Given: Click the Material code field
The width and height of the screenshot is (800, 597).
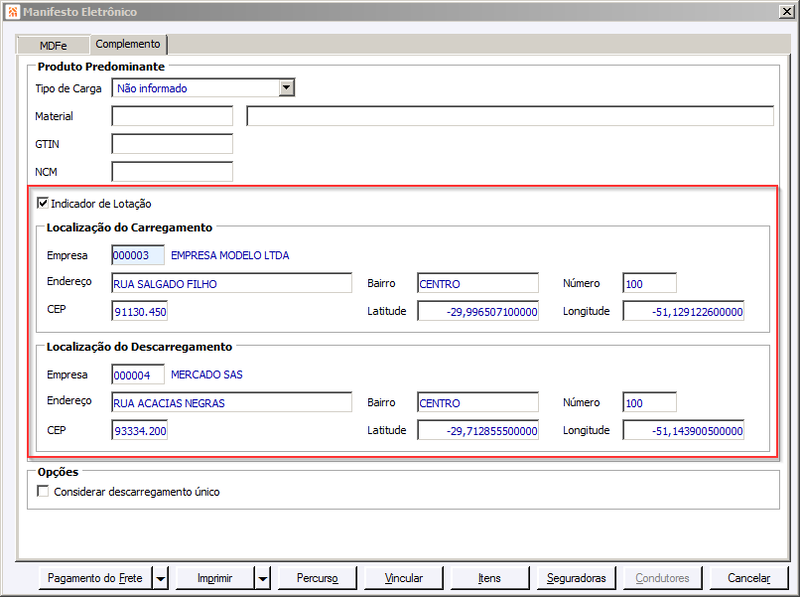Looking at the screenshot, I should [x=172, y=116].
